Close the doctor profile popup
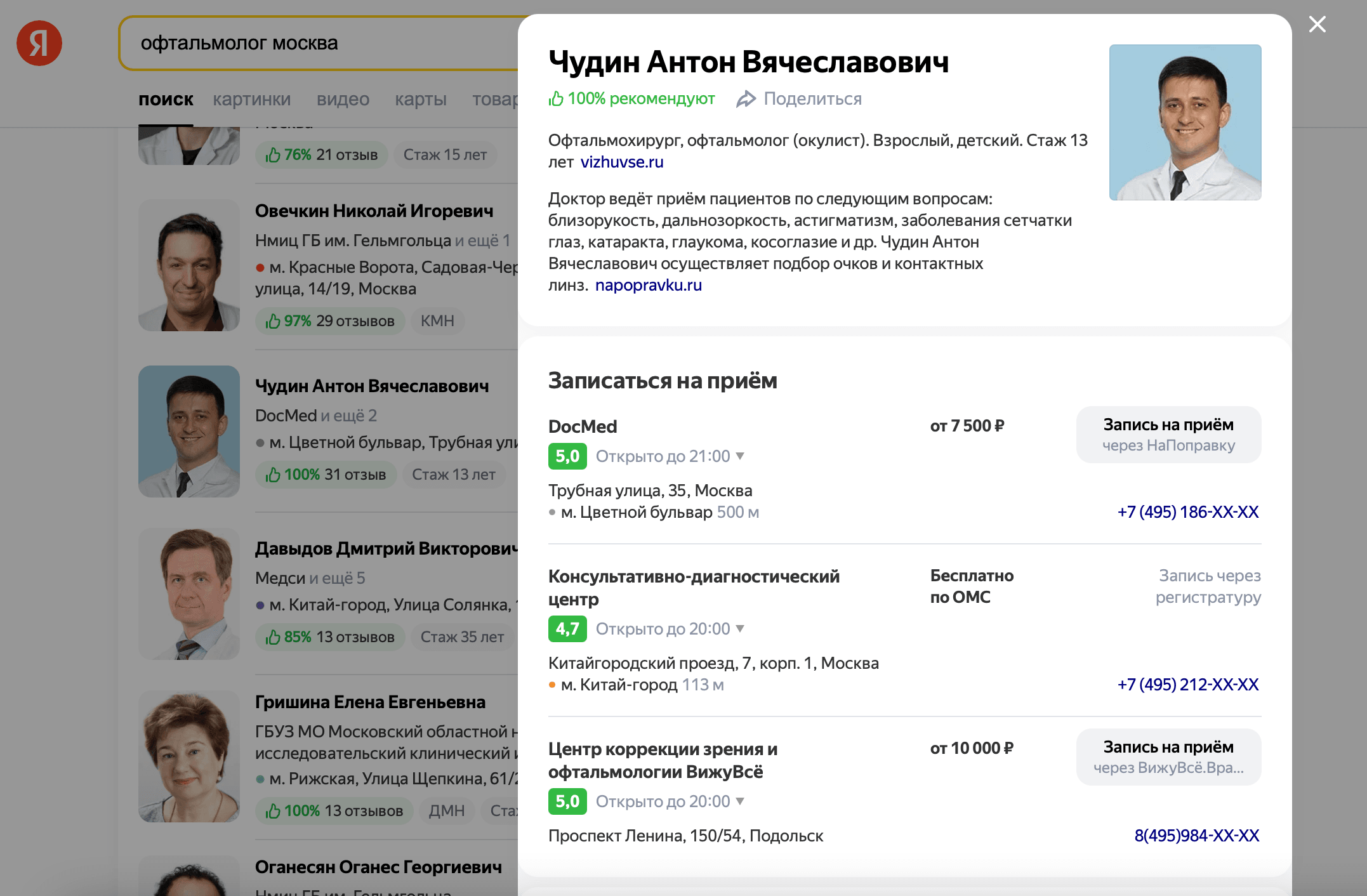The image size is (1367, 896). pos(1317,24)
